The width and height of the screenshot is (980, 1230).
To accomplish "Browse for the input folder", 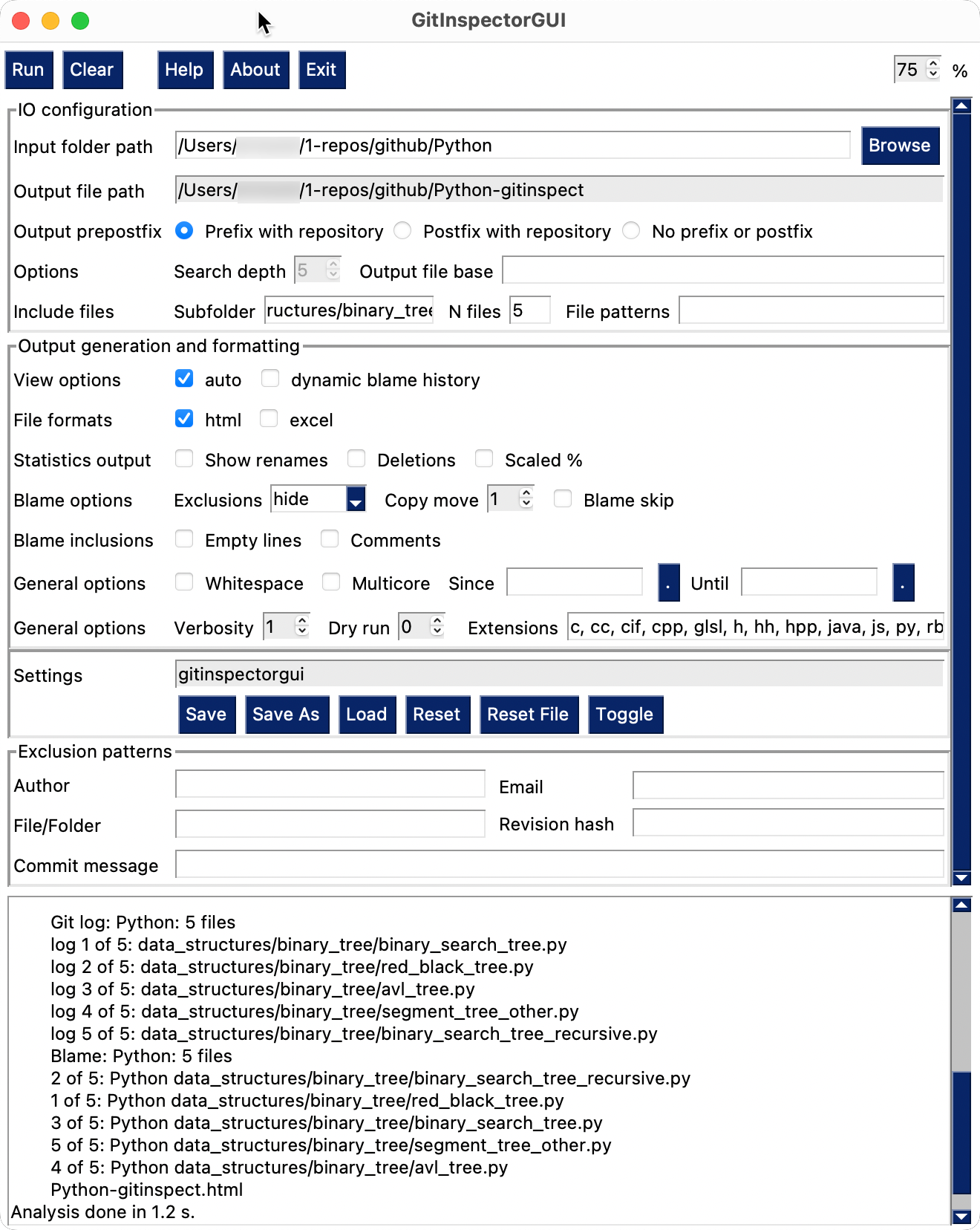I will 900,146.
